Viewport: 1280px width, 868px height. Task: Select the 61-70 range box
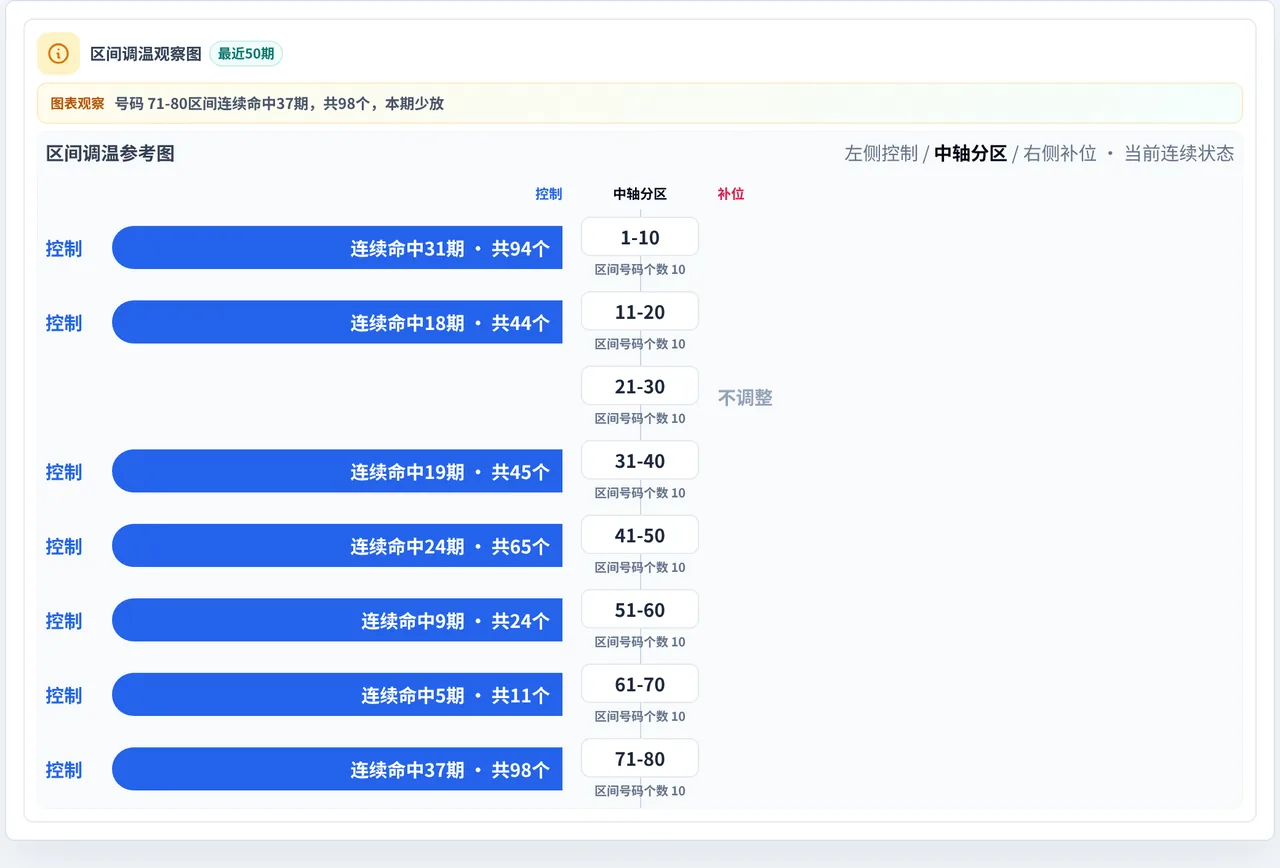(640, 684)
